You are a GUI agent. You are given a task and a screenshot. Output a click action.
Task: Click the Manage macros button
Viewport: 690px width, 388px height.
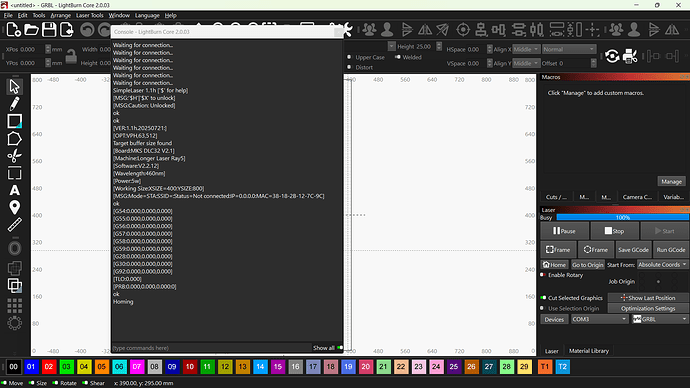671,181
